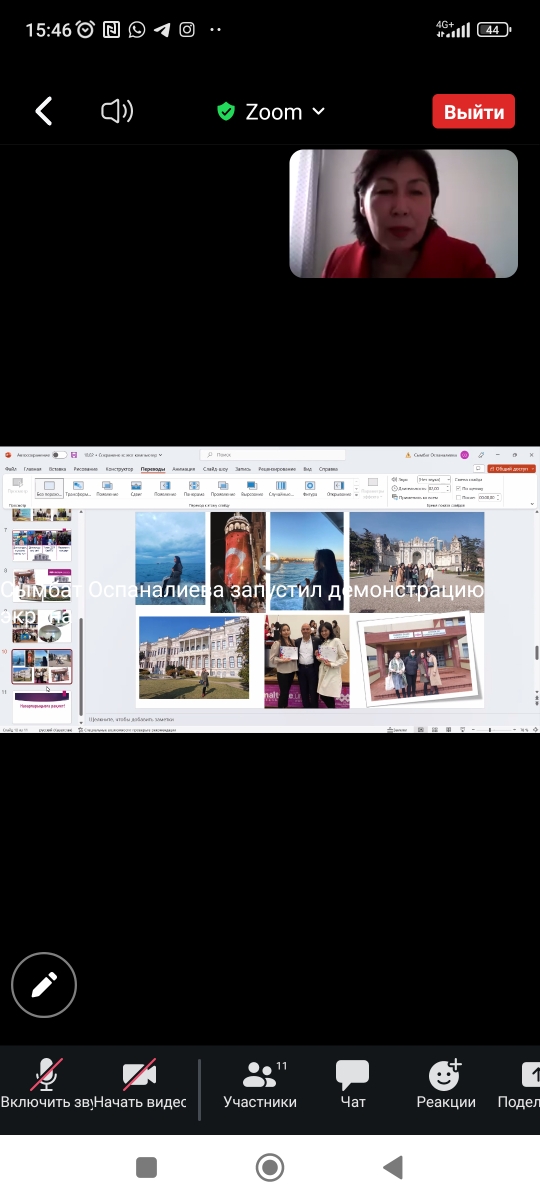Viewport: 540px width, 1200px height.
Task: Open the Конструктор ribbon tab
Action: coord(119,469)
